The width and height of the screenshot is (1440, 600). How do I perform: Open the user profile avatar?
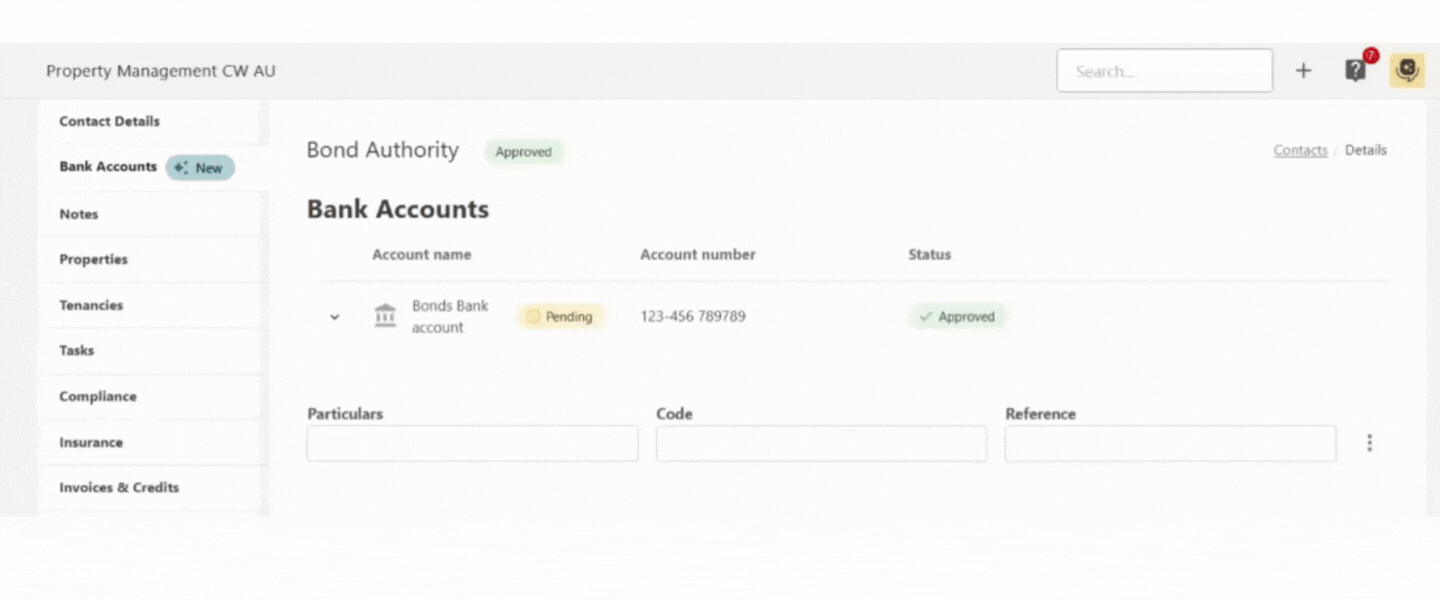[1407, 71]
